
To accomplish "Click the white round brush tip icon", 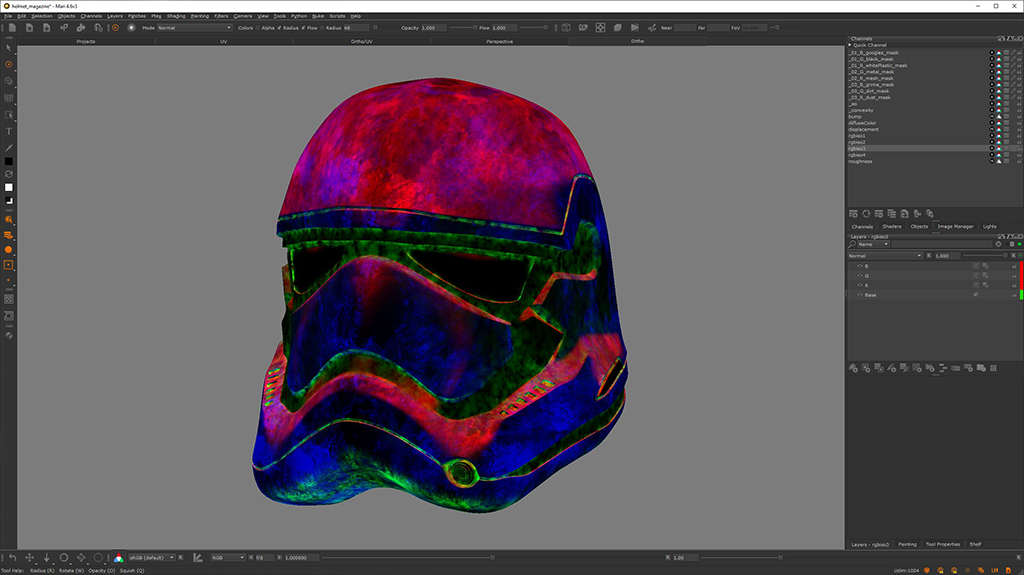I will [x=131, y=27].
